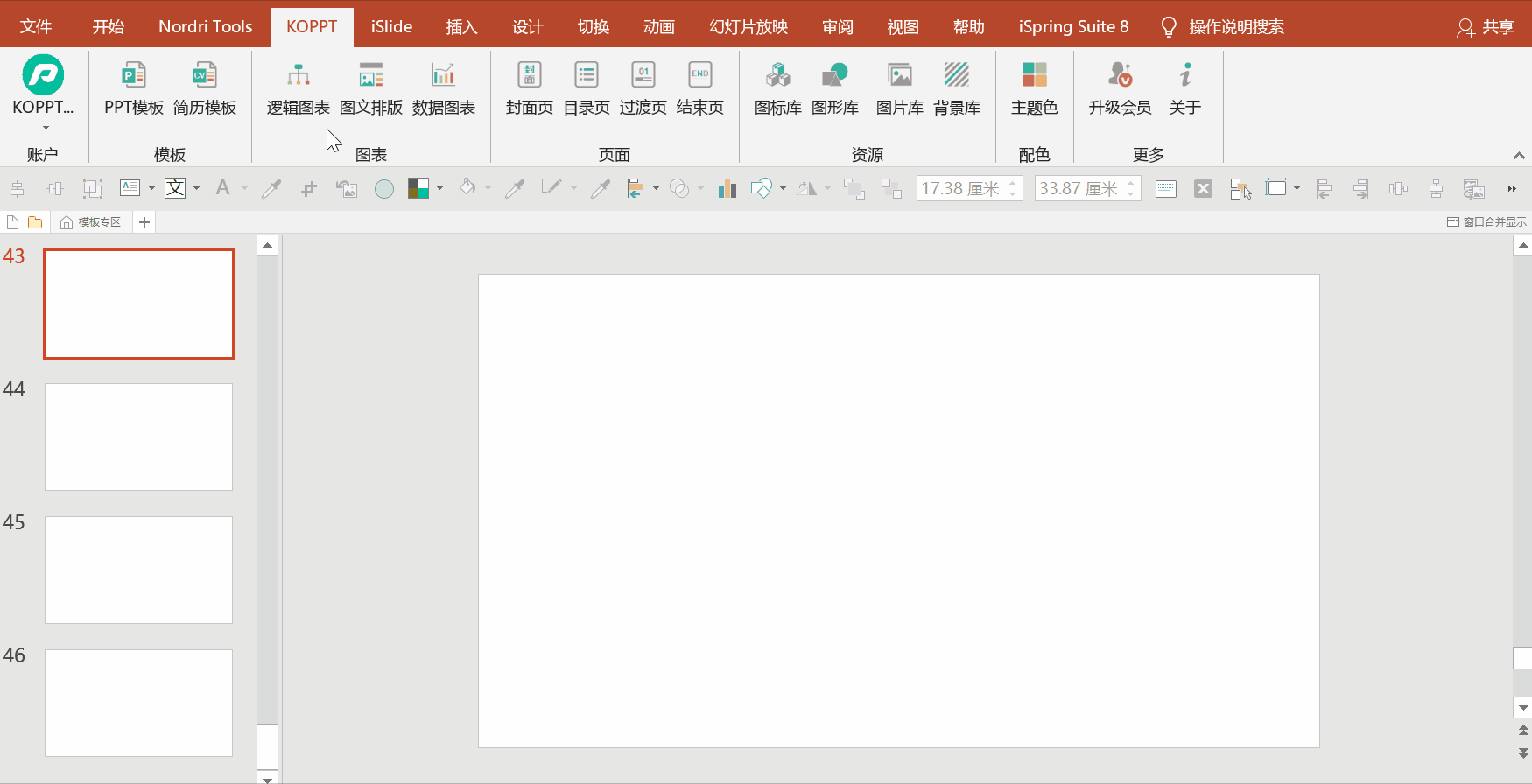Viewport: 1532px width, 784px height.
Task: Click the 共享 share button
Action: click(x=1486, y=27)
